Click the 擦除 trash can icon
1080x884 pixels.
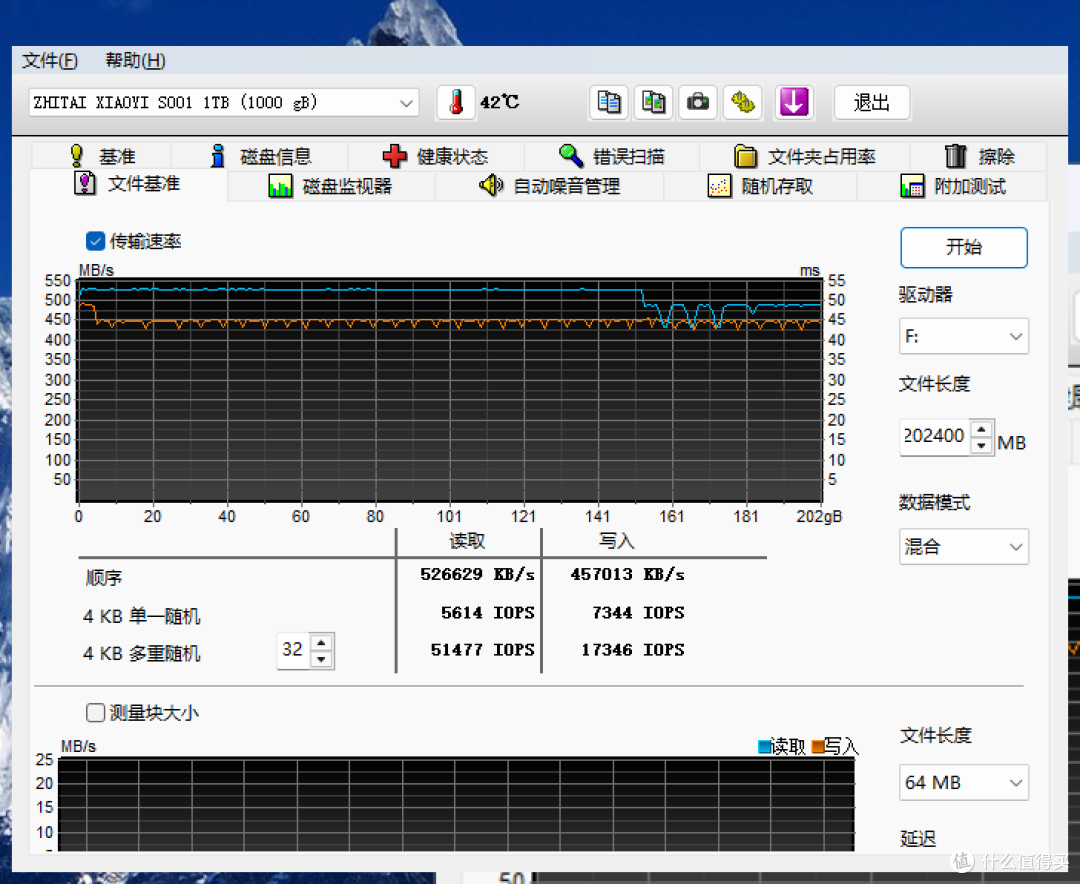[x=955, y=156]
